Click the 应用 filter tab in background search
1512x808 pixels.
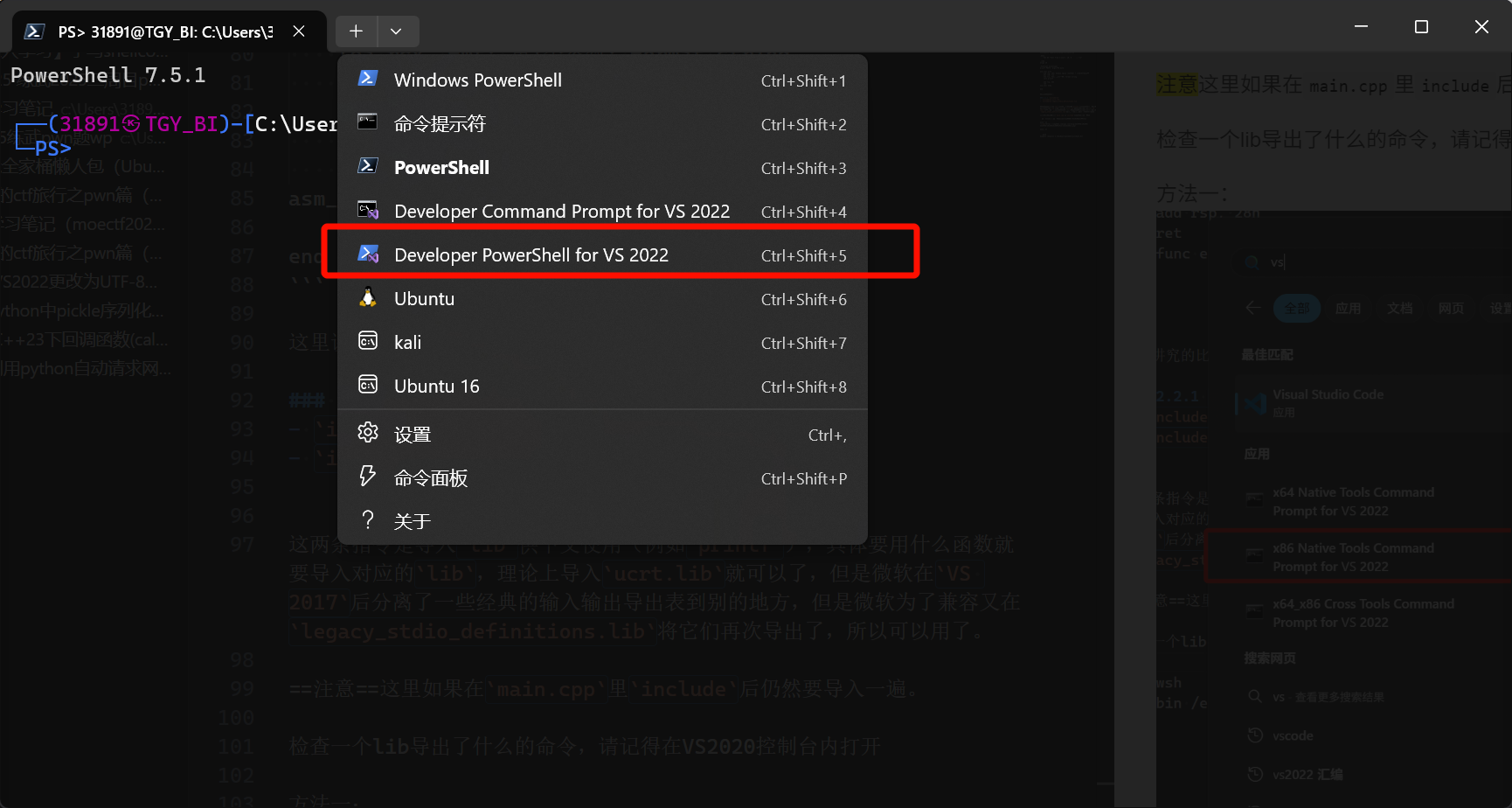[1348, 308]
